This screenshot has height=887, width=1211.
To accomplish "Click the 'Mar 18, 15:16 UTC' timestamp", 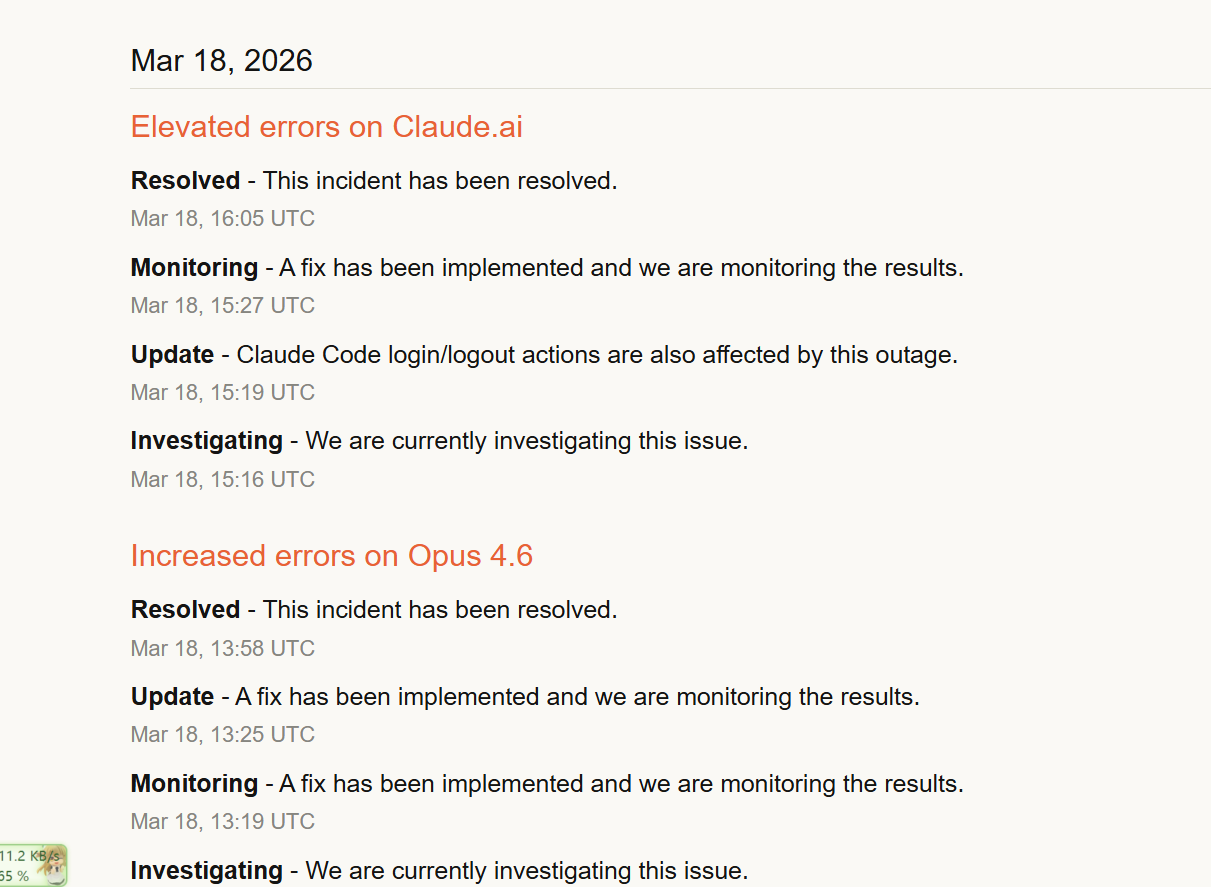I will pyautogui.click(x=223, y=480).
